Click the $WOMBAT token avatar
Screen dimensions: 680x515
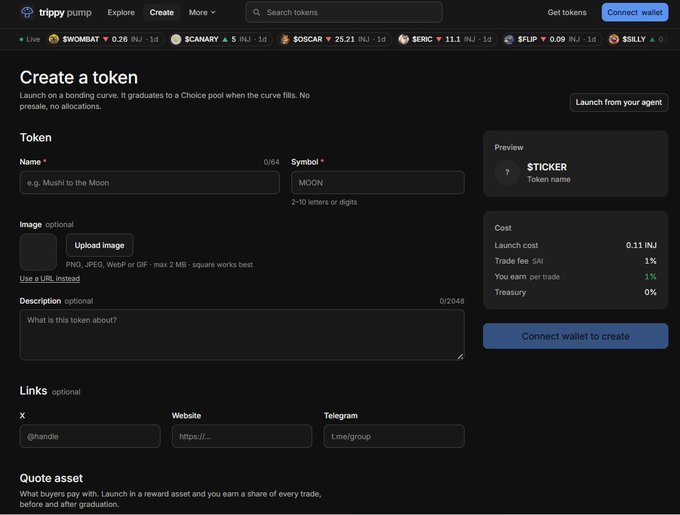tap(53, 39)
